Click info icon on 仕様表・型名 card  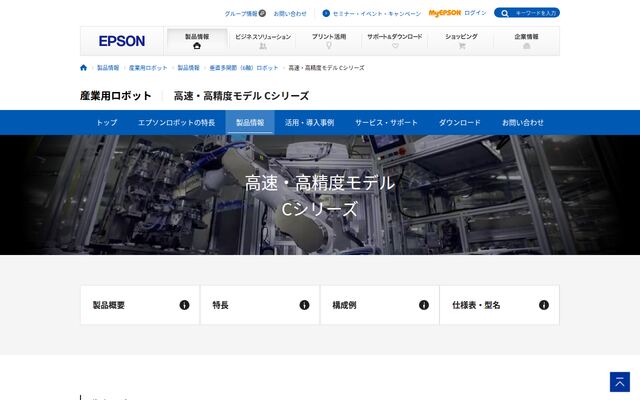pyautogui.click(x=544, y=305)
